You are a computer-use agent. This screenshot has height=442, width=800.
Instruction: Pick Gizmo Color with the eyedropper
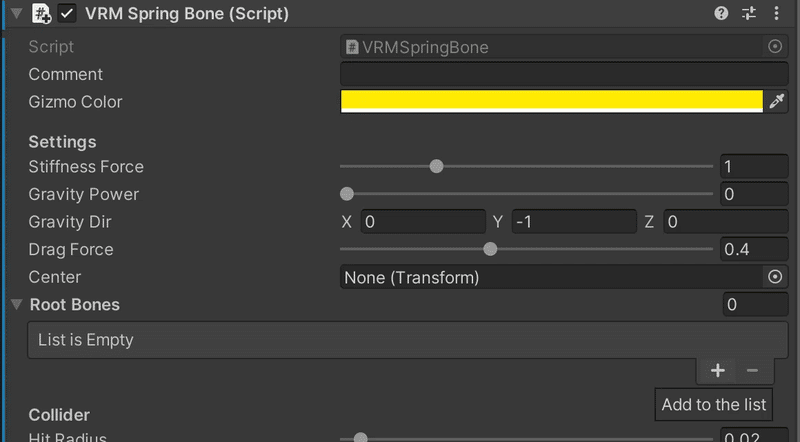776,101
